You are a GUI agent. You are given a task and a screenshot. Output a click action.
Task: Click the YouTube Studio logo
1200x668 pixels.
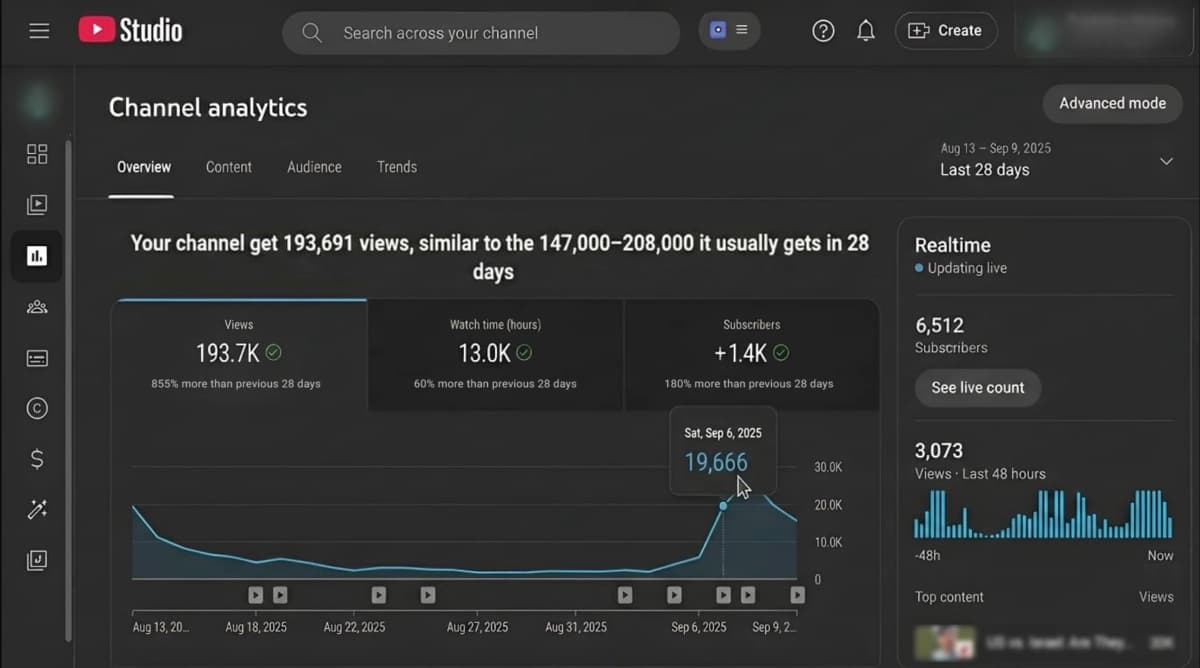coord(131,31)
